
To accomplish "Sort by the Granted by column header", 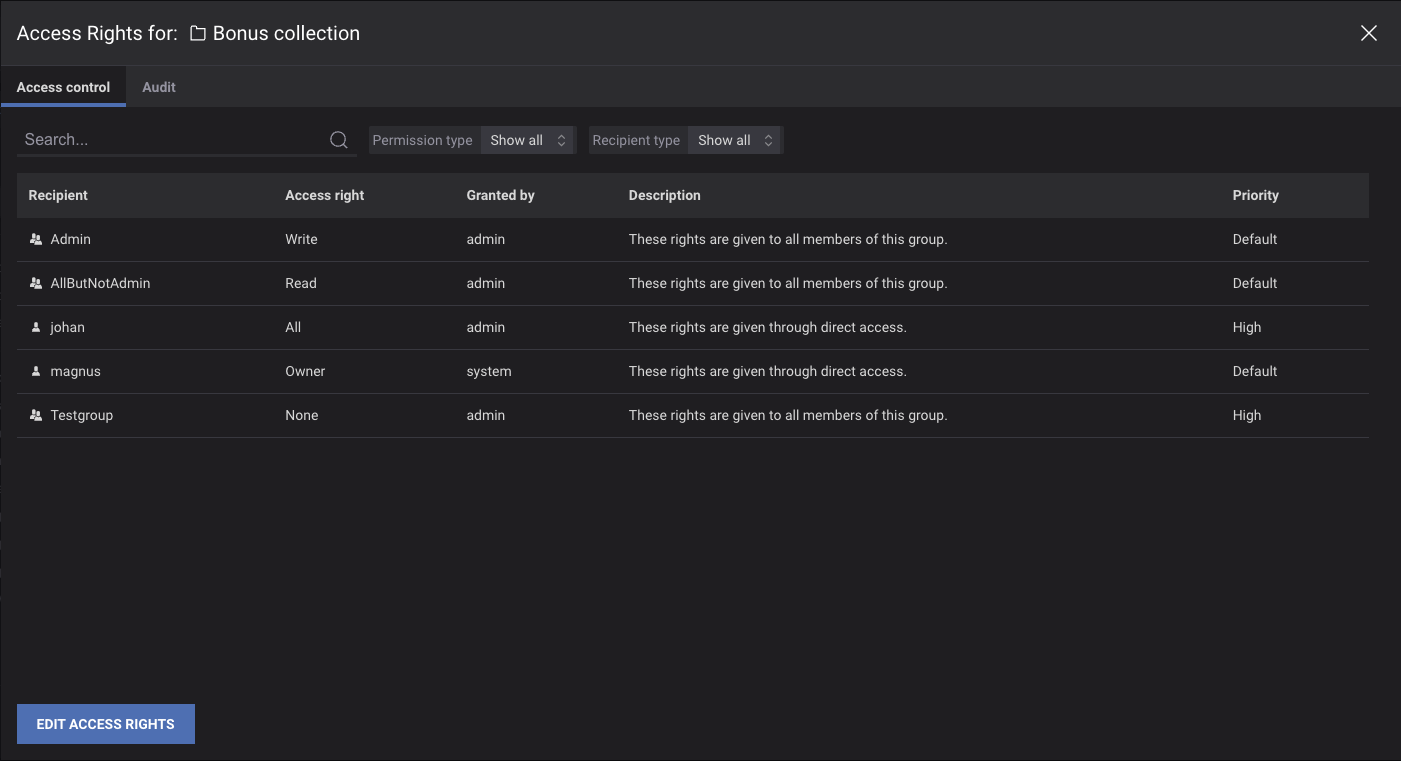I will pos(500,195).
